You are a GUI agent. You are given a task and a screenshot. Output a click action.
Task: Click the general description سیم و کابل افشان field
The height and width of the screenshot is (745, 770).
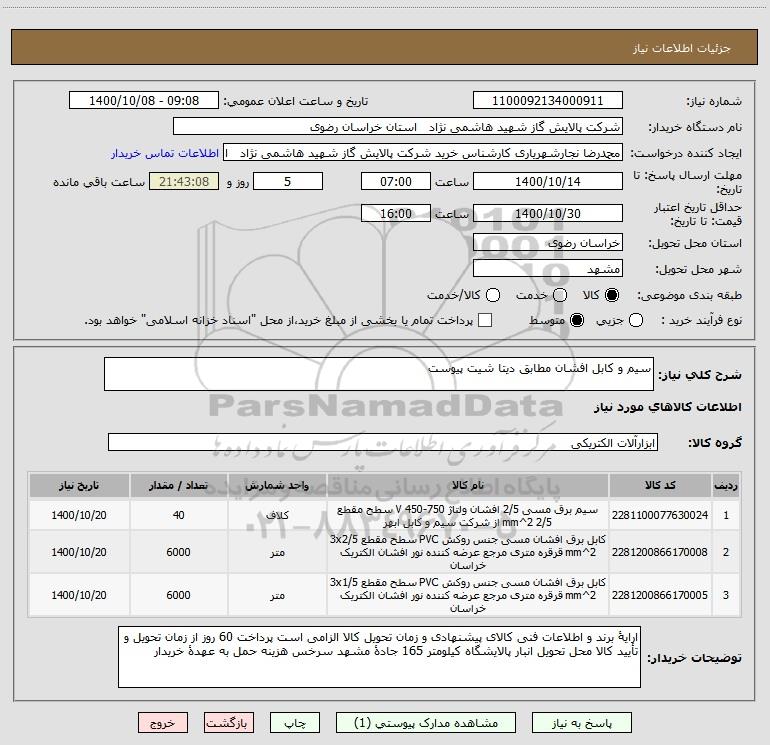tap(379, 374)
